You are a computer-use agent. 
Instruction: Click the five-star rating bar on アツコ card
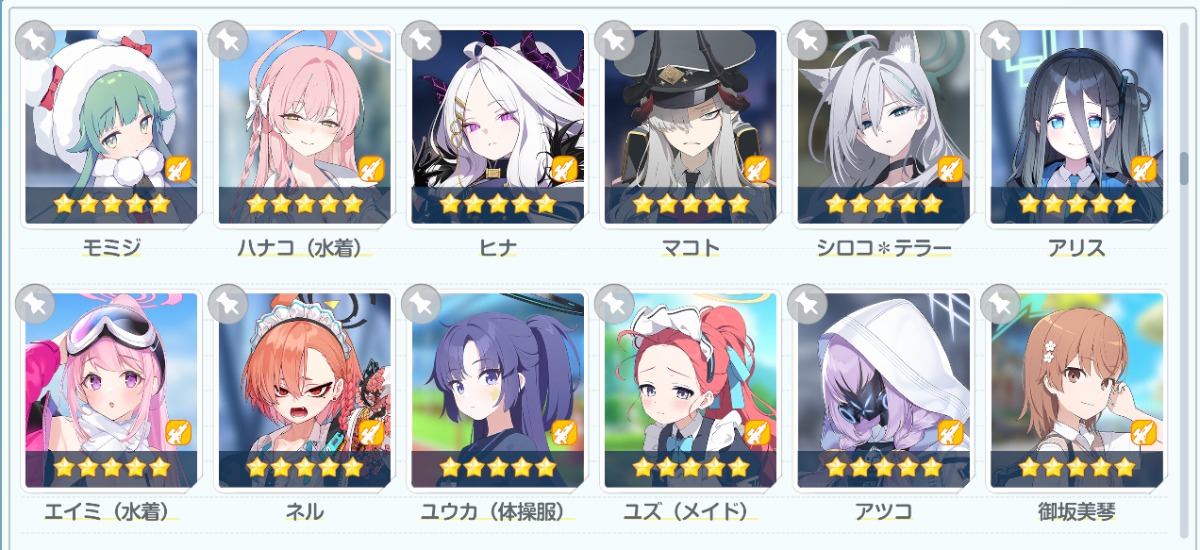(x=884, y=467)
